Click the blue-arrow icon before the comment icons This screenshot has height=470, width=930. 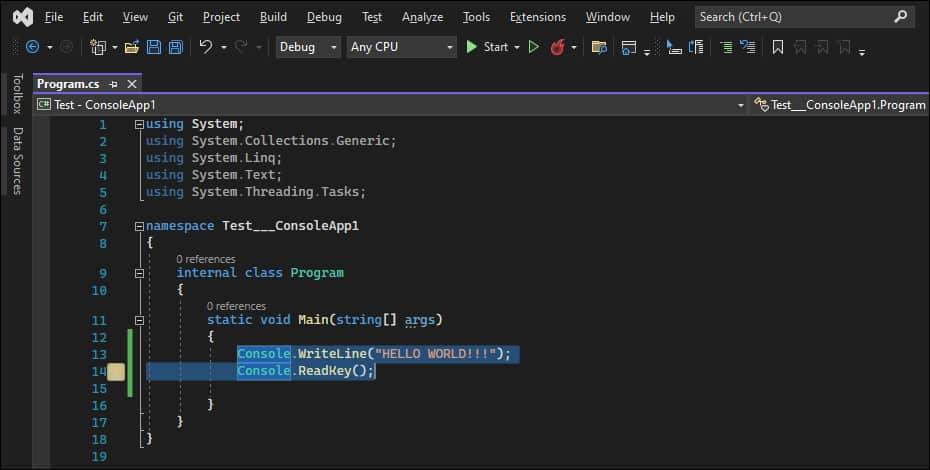674,47
